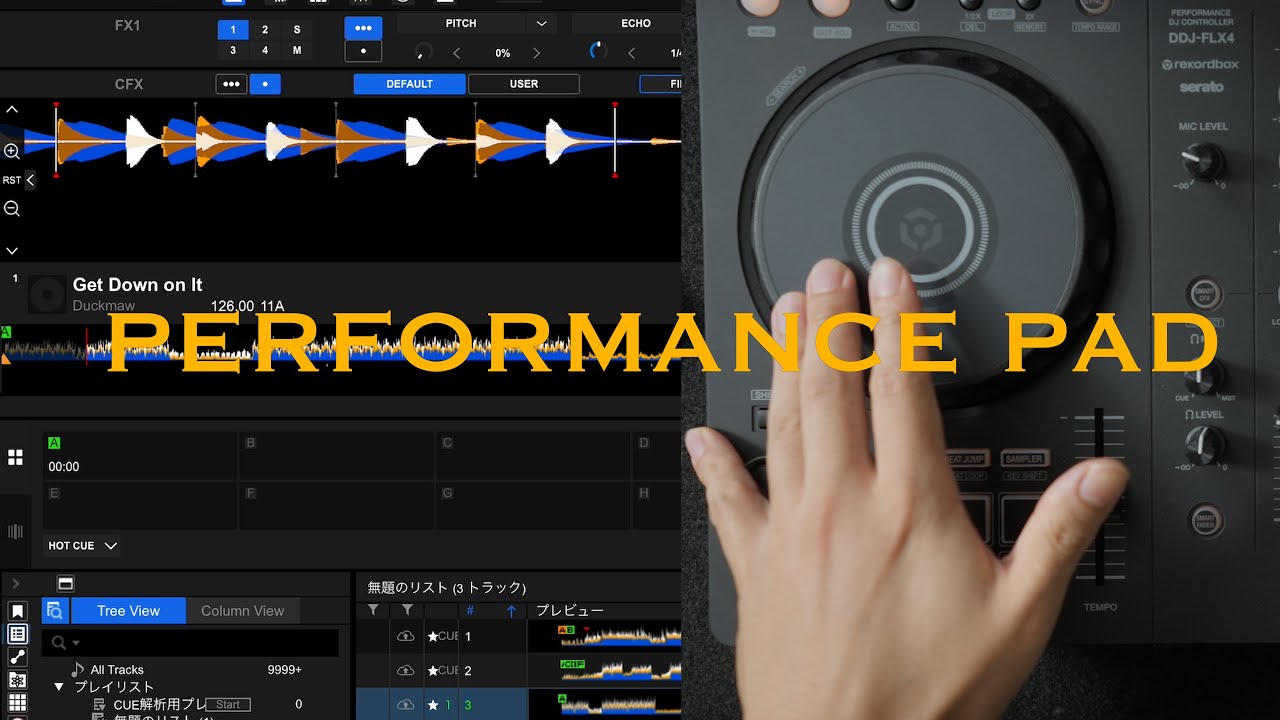Select the CFX USER tab
The height and width of the screenshot is (720, 1280).
[524, 84]
